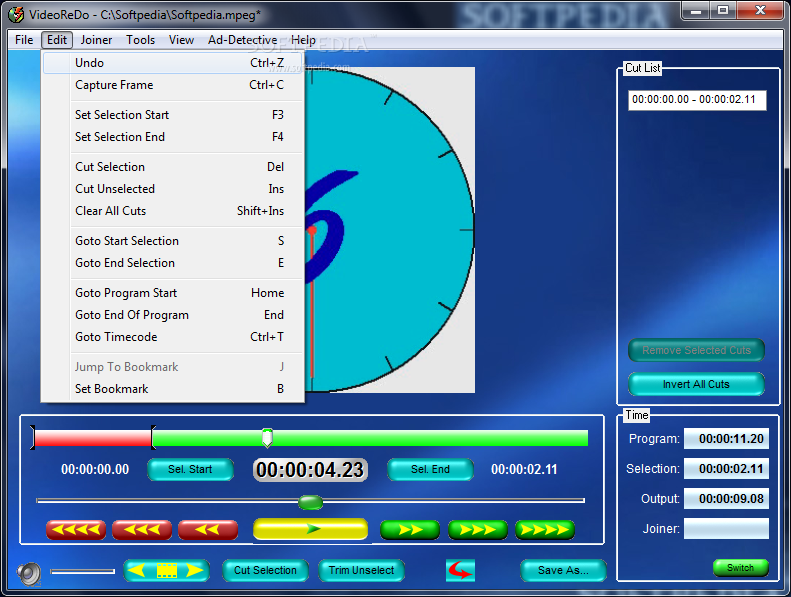
Task: Click the Trim Unselect button
Action: pos(361,570)
